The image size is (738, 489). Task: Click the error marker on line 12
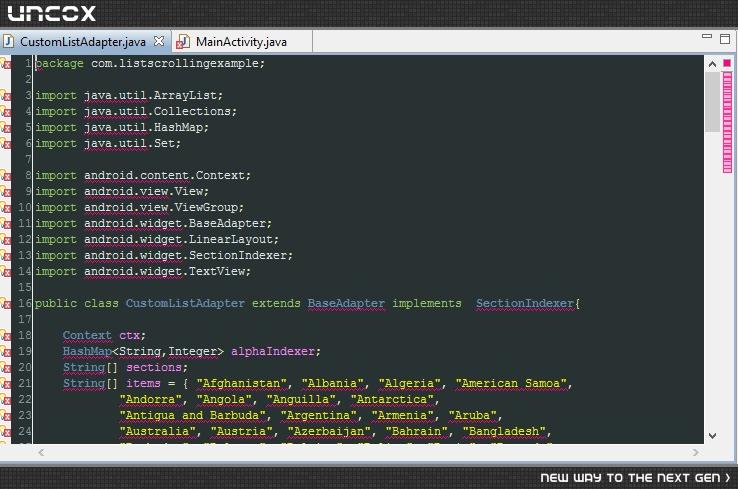point(5,240)
